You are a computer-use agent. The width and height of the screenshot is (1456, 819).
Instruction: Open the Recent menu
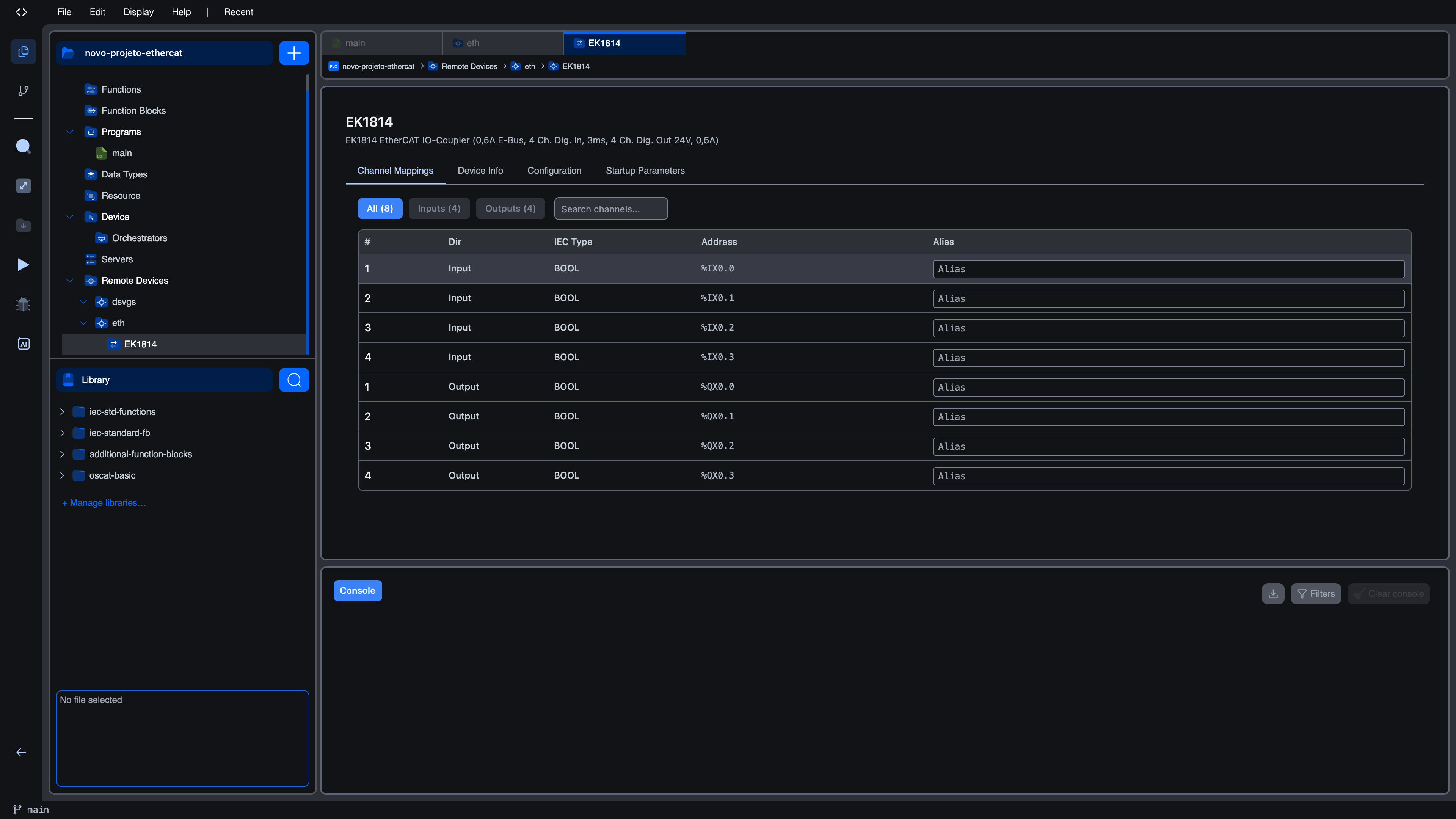pos(238,12)
